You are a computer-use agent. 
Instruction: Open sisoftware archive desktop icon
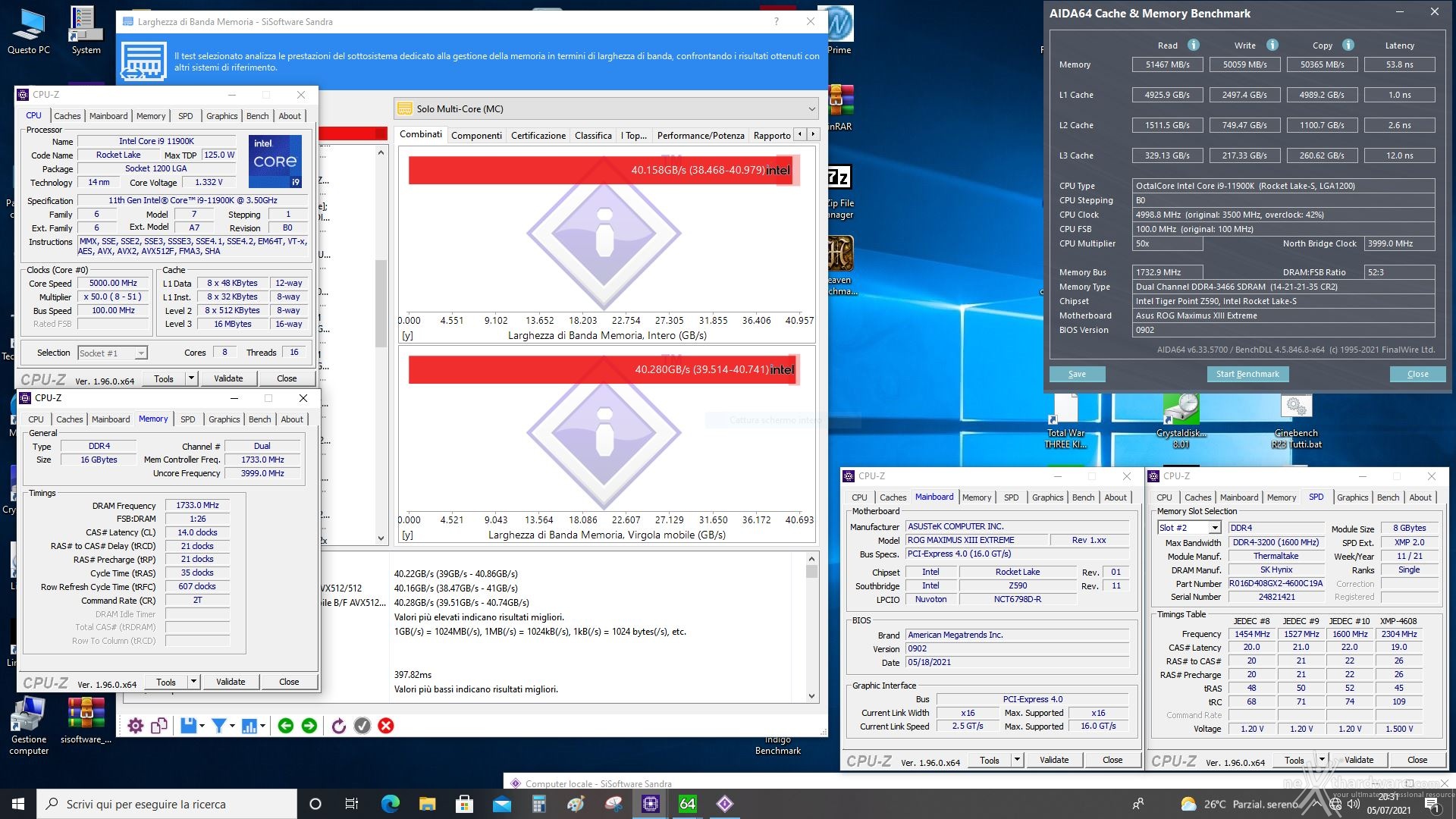(86, 720)
